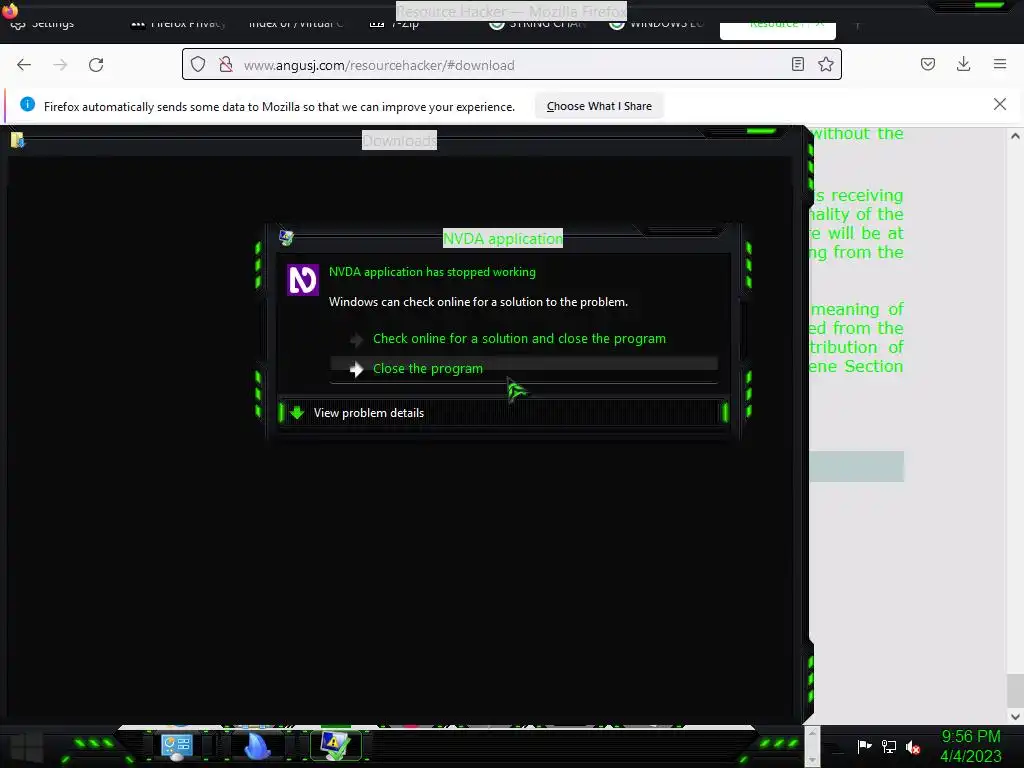Switch to the 7-Zip tab
Screen dimensions: 1024x768
tap(395, 25)
